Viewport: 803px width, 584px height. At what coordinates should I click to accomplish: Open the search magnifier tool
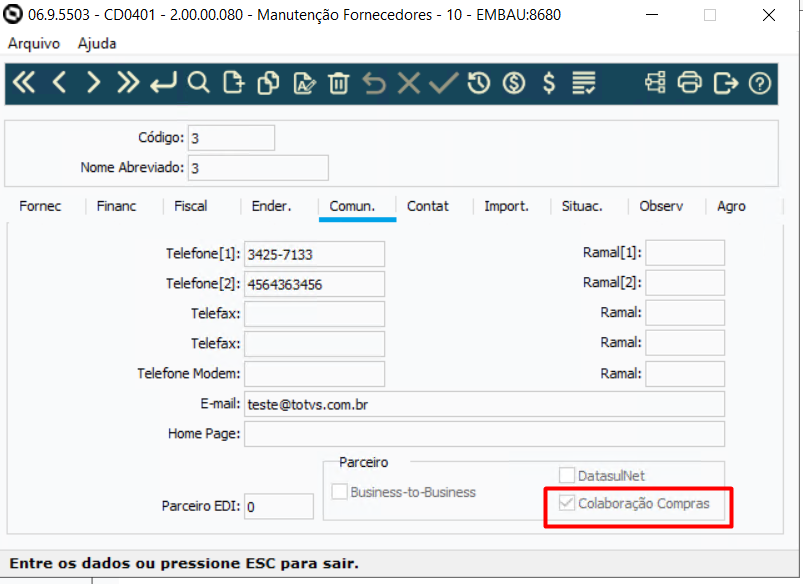(x=199, y=82)
